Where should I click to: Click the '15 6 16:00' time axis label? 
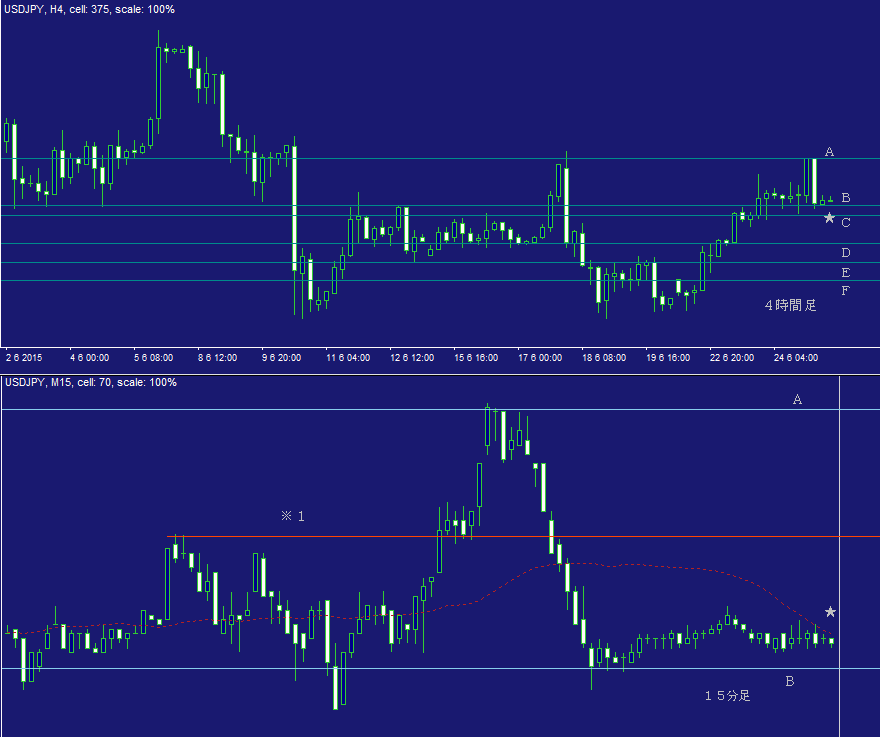pyautogui.click(x=476, y=358)
